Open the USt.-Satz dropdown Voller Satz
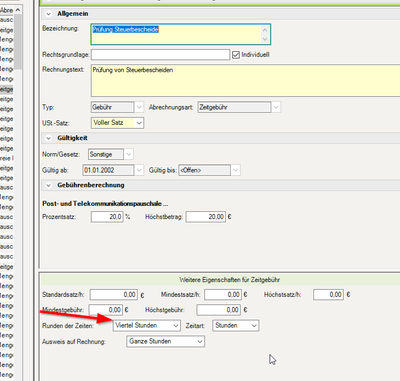This screenshot has height=381, width=400. (139, 123)
